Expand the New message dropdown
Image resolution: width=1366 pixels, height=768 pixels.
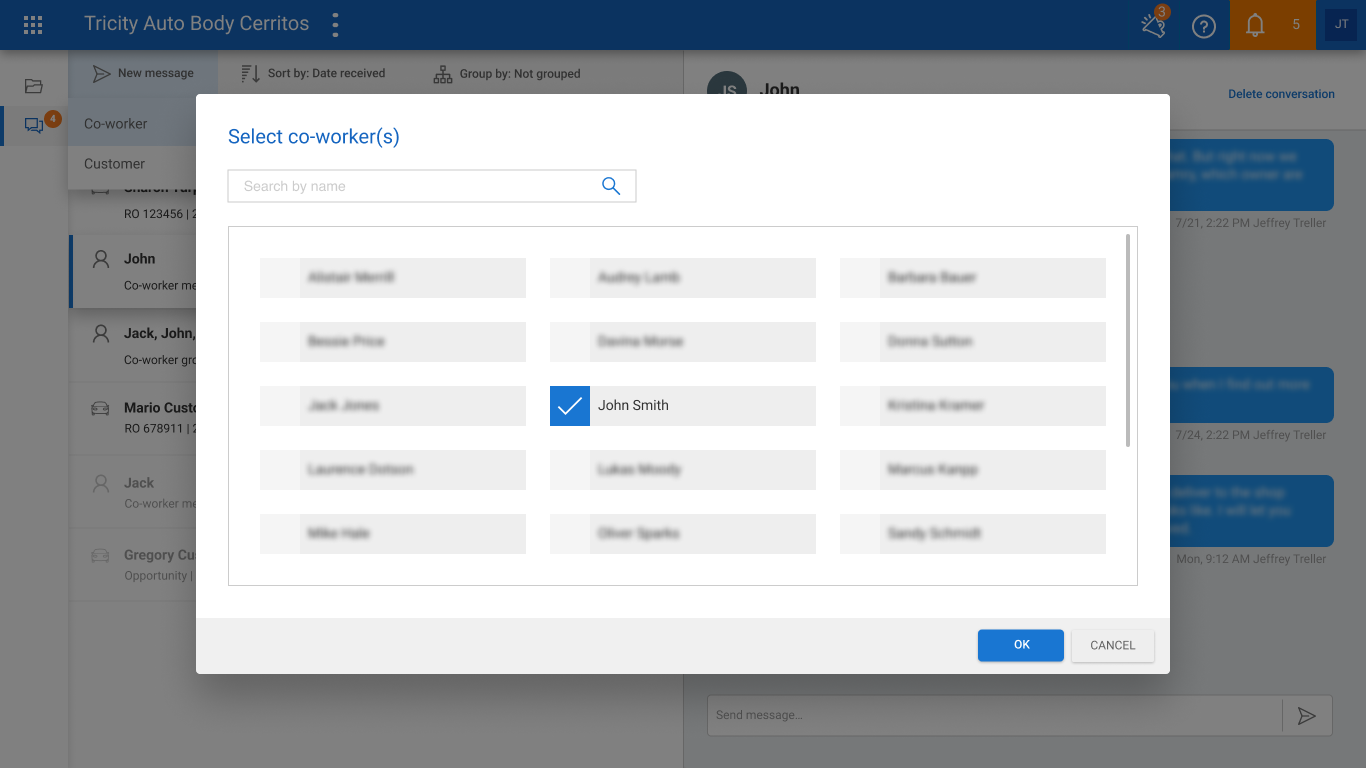(143, 73)
